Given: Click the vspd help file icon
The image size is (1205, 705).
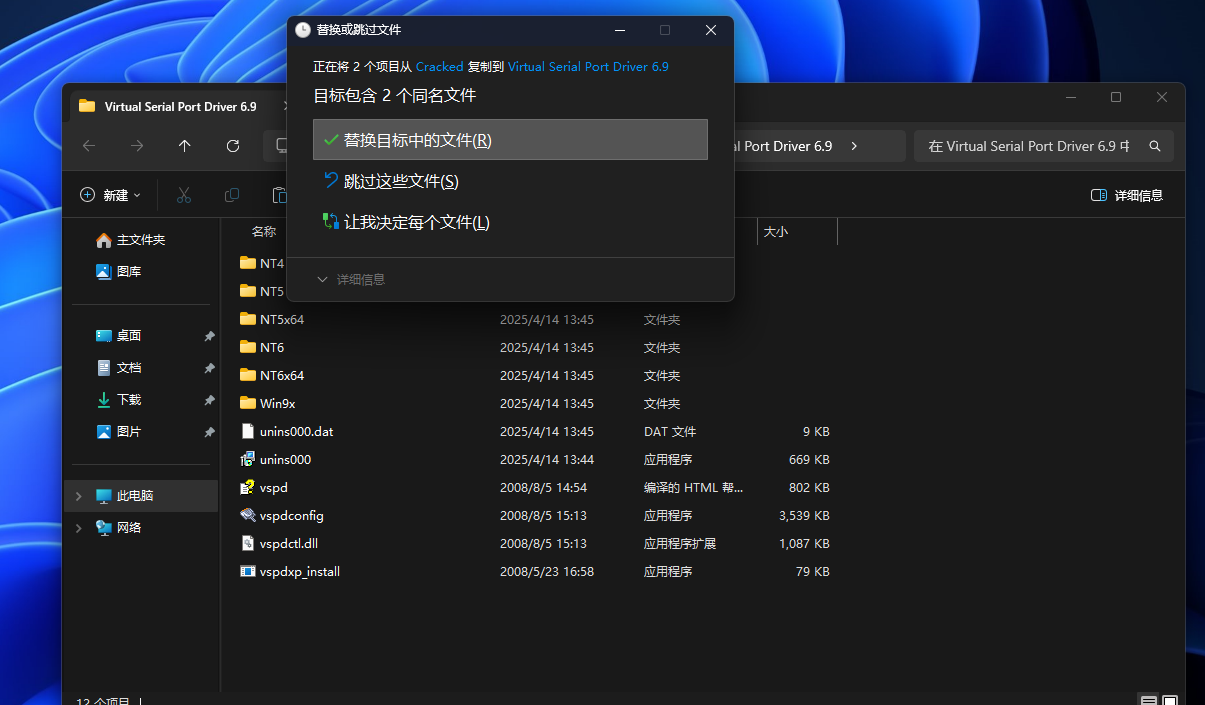Looking at the screenshot, I should (248, 488).
